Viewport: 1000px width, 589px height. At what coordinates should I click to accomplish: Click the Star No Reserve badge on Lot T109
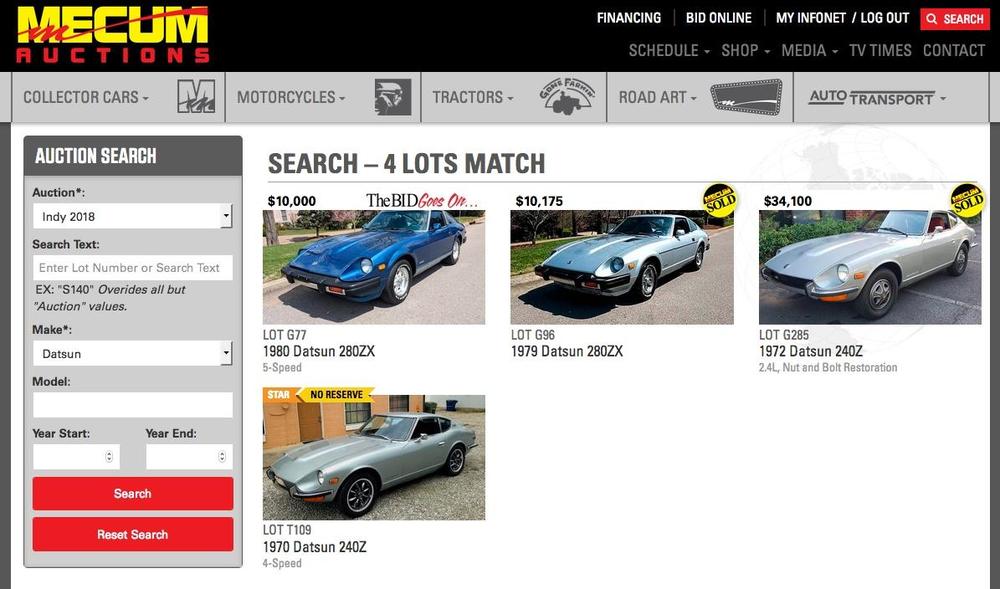click(318, 395)
